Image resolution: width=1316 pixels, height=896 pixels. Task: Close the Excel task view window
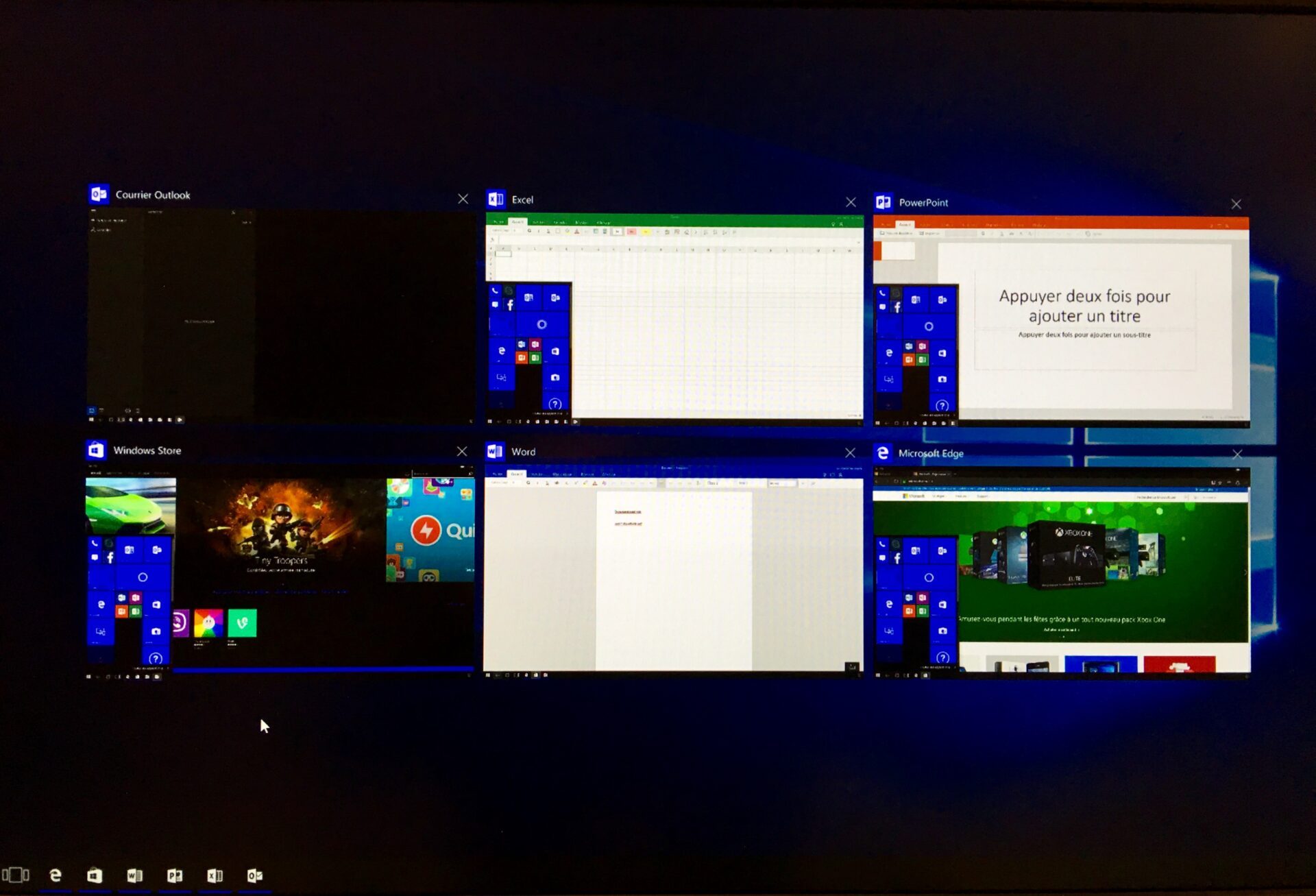coord(851,202)
